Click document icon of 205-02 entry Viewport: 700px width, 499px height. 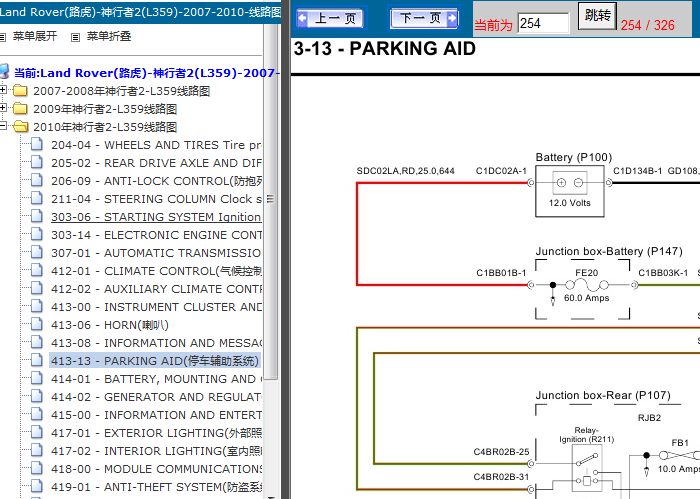37,162
